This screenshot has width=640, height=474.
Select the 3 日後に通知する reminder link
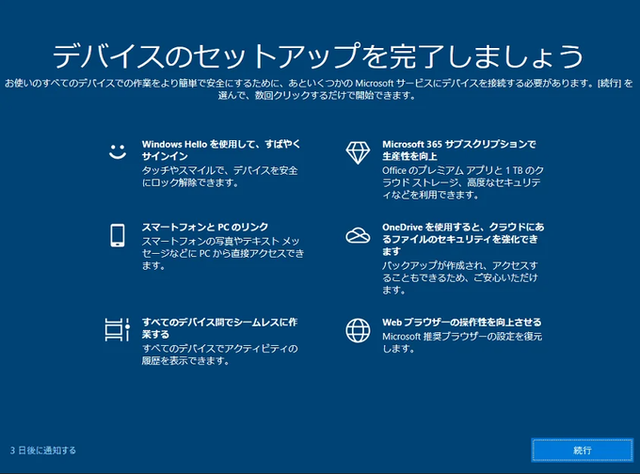(x=43, y=450)
